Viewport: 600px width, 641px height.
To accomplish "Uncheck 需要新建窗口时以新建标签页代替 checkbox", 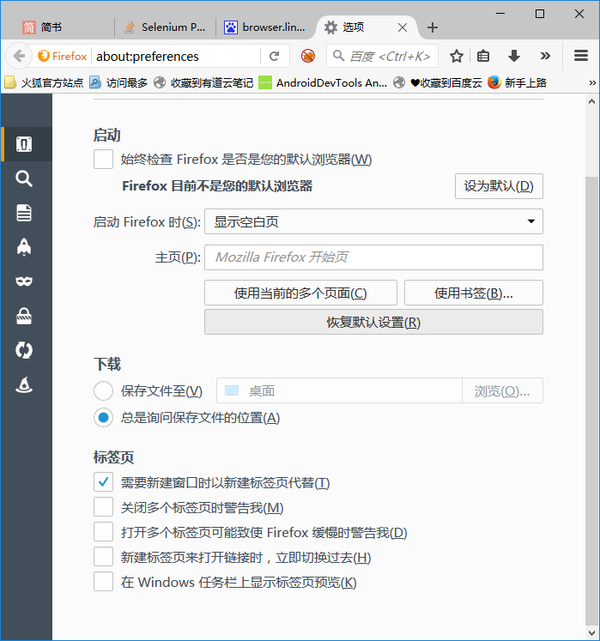I will [103, 482].
